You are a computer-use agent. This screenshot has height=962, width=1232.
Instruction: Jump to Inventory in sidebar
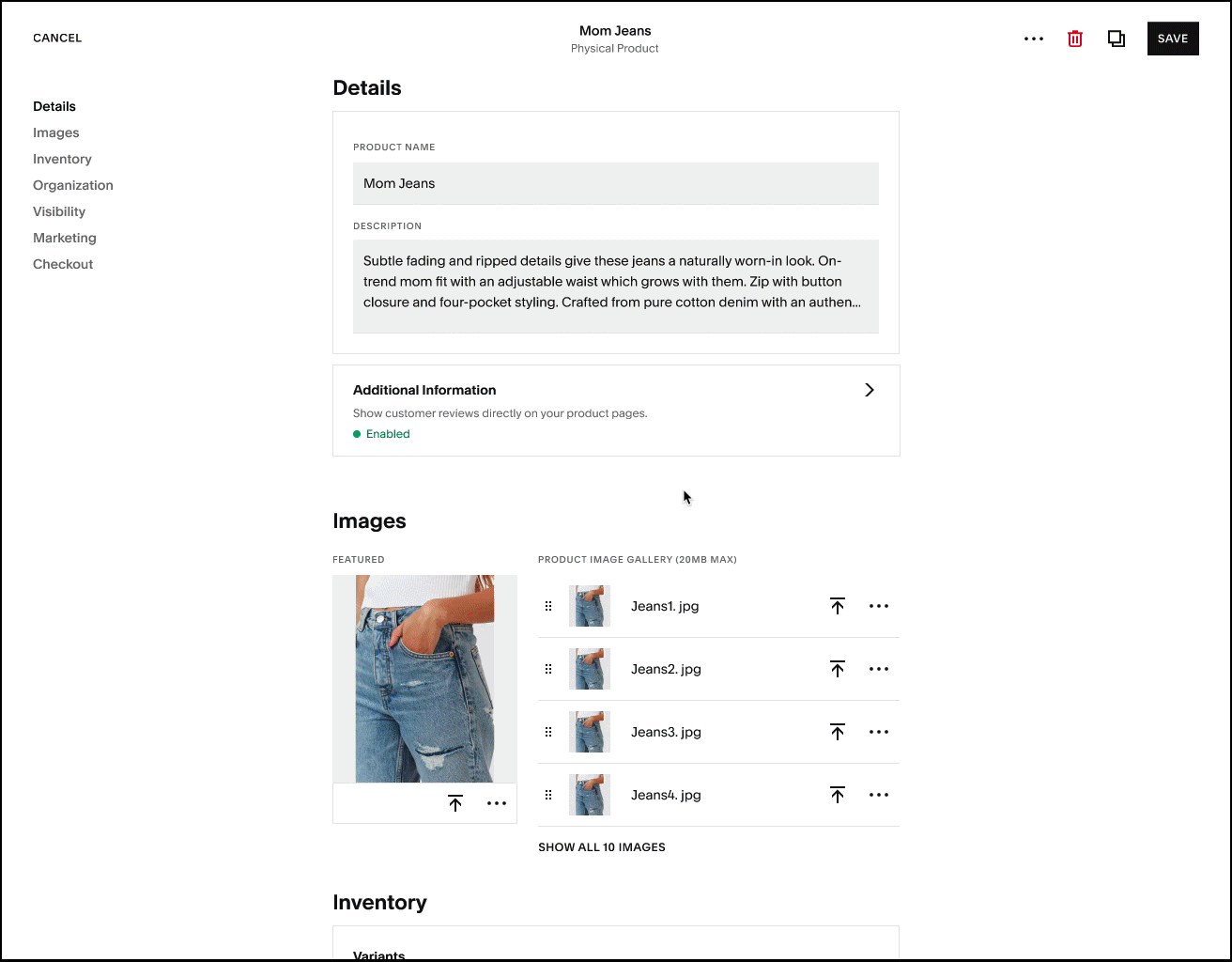(62, 159)
